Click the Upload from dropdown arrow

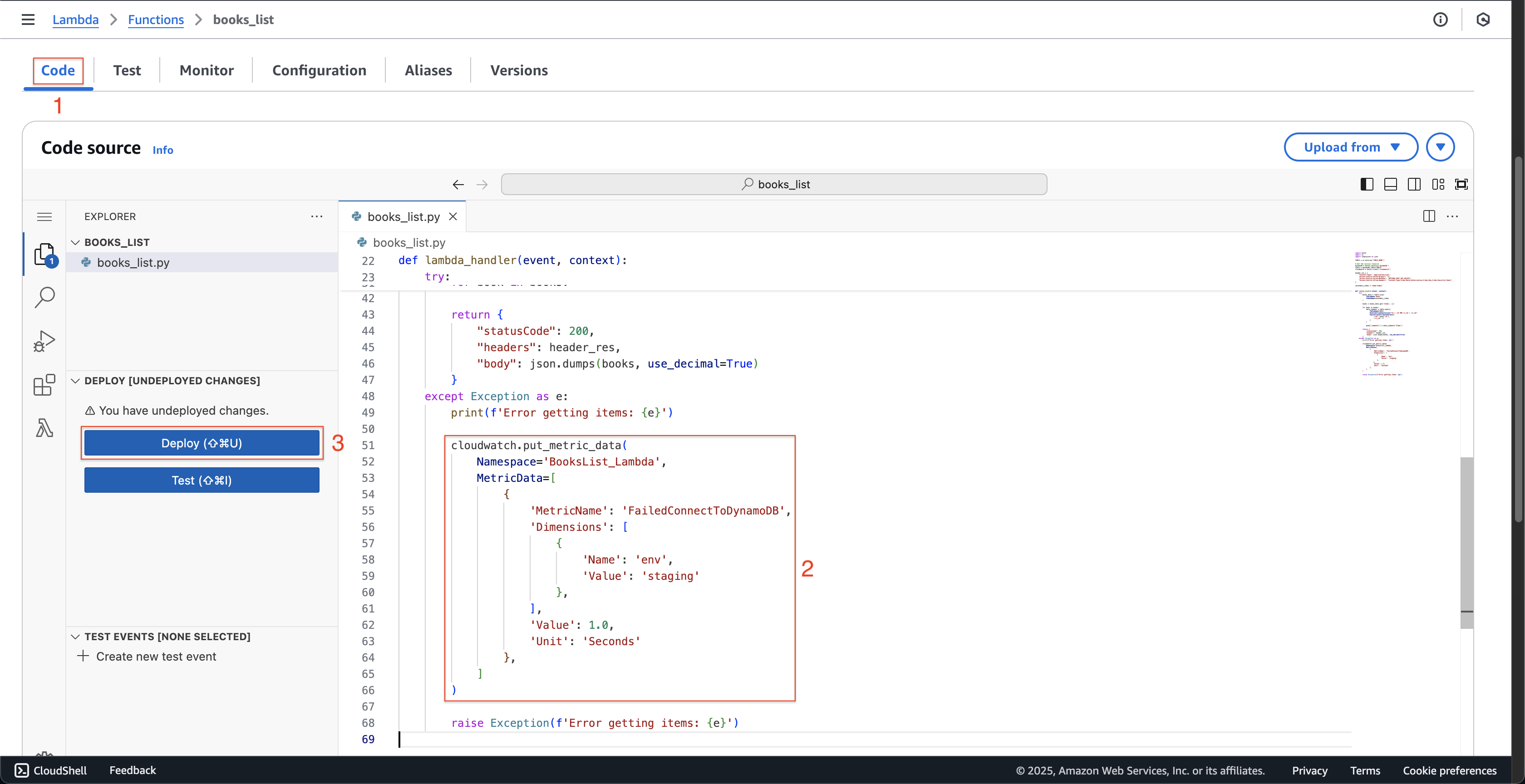point(1440,147)
